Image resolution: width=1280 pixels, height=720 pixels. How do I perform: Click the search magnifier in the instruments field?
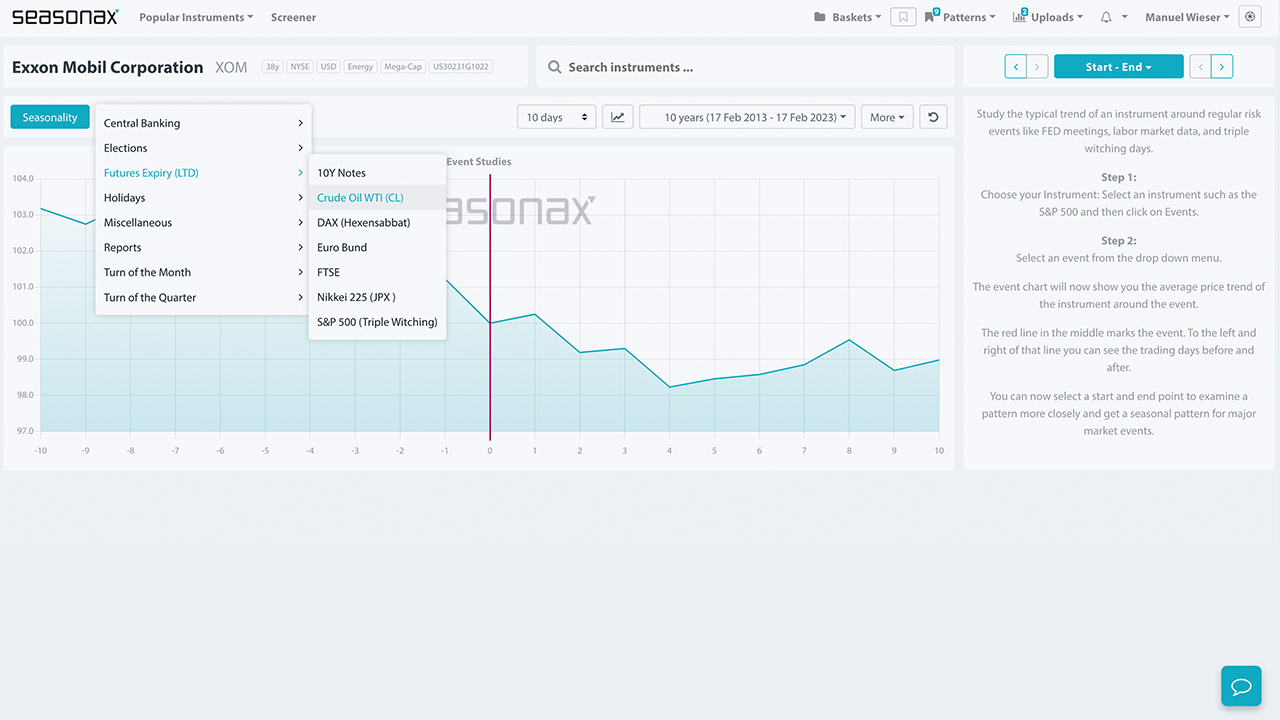tap(555, 67)
